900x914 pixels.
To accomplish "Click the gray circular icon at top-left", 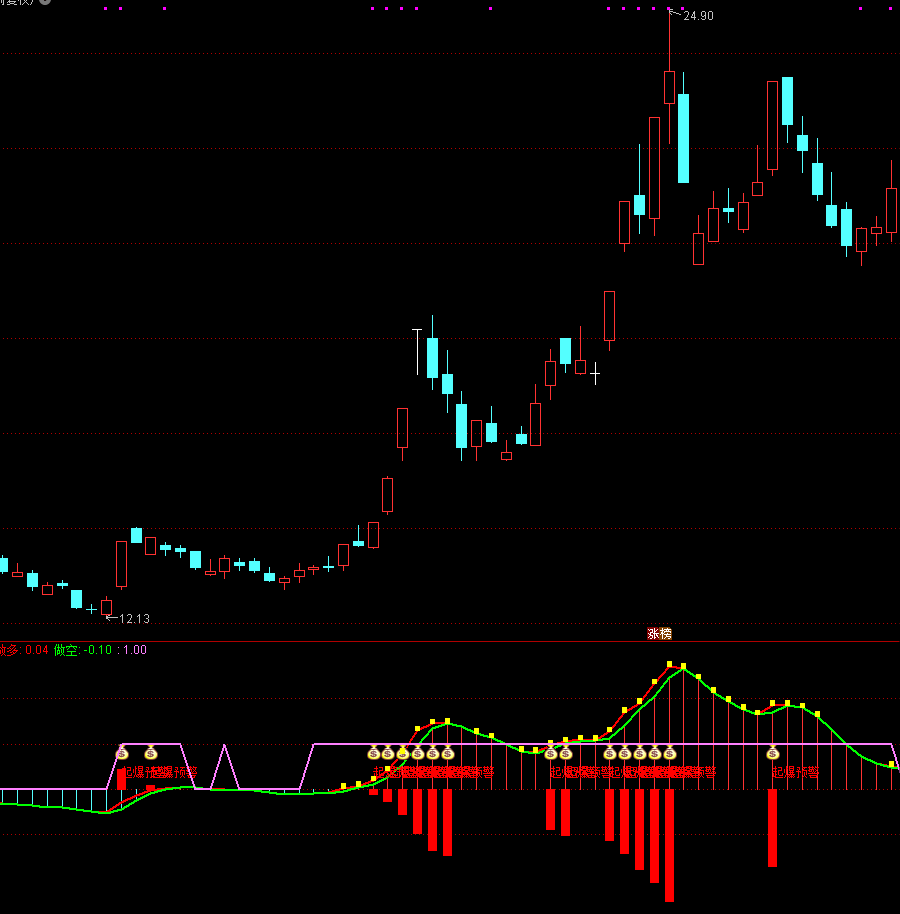I will click(x=45, y=1).
